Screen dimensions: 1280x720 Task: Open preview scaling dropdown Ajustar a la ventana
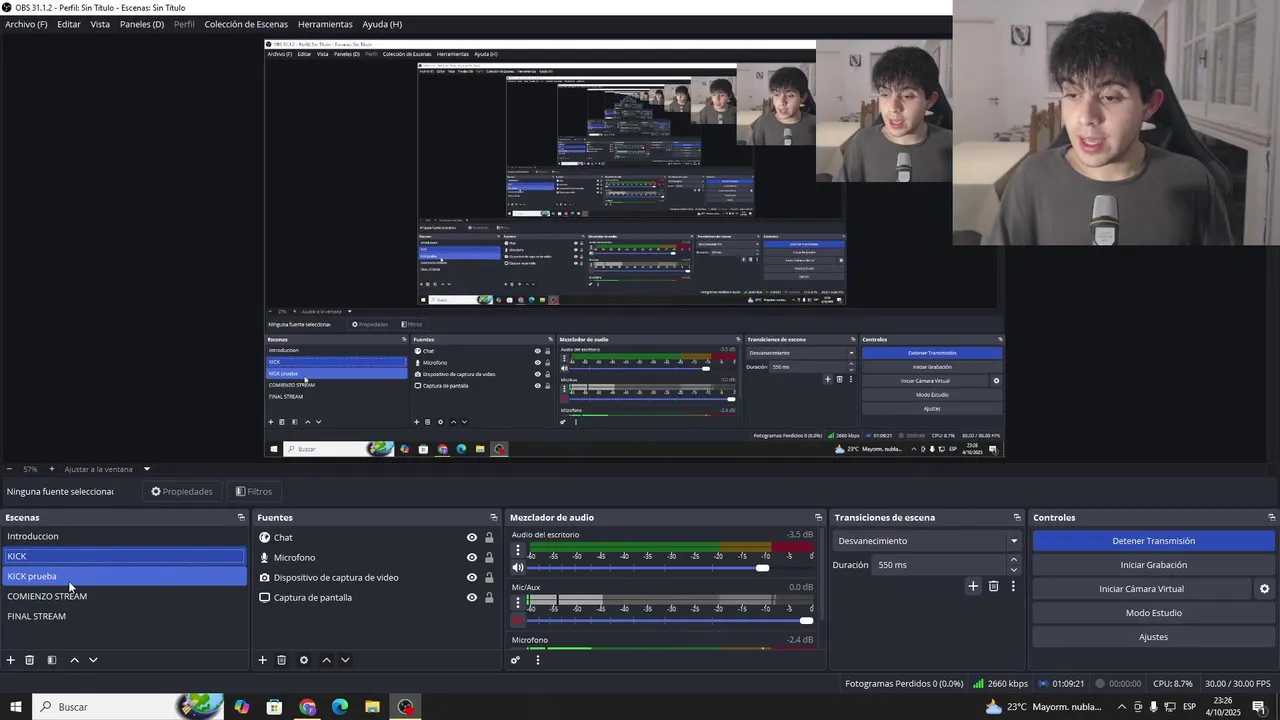click(107, 469)
